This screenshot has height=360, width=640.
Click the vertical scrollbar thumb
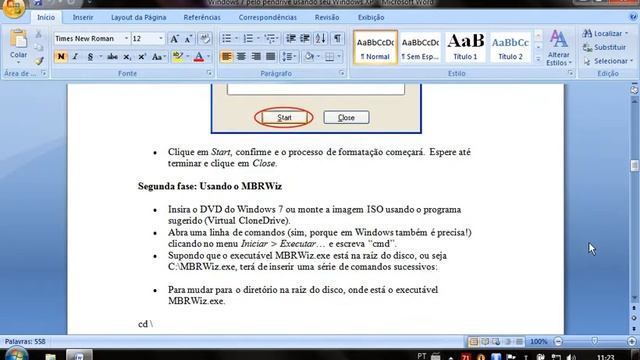click(x=634, y=165)
